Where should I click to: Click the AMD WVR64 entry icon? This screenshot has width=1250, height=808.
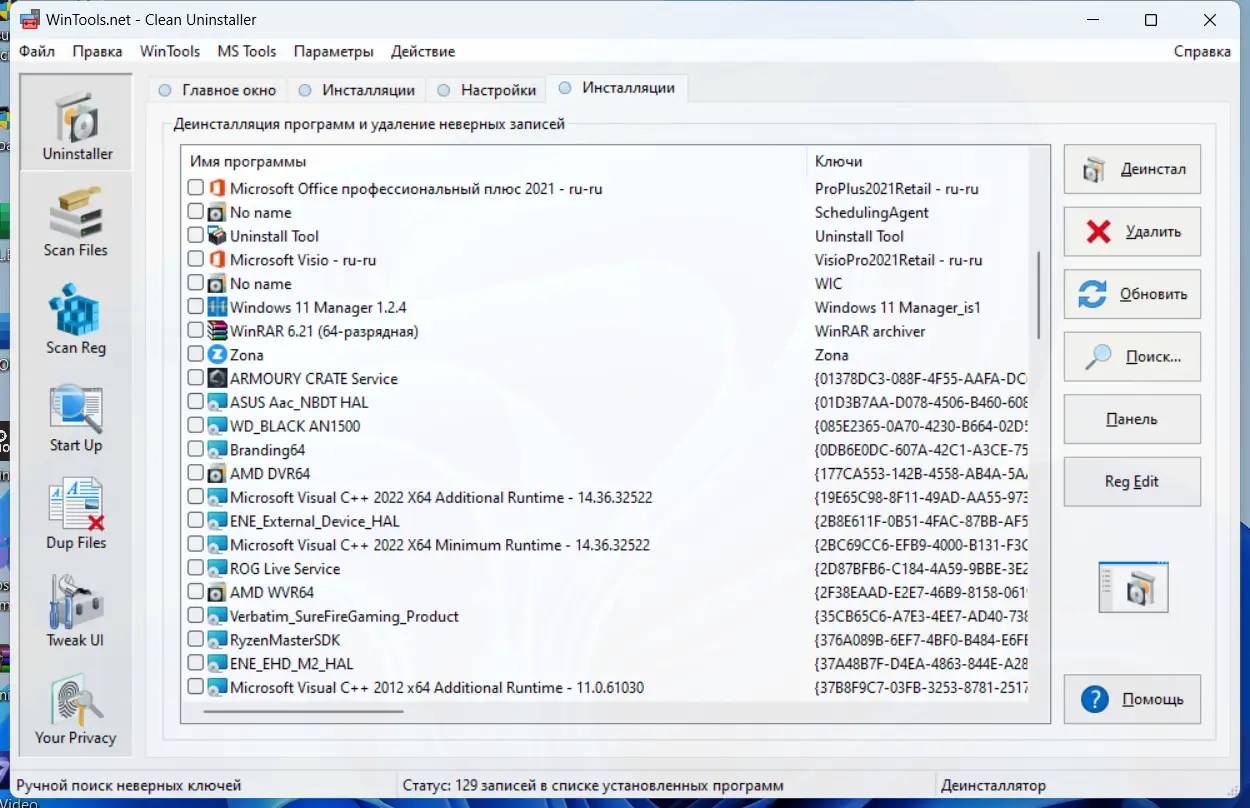(217, 593)
